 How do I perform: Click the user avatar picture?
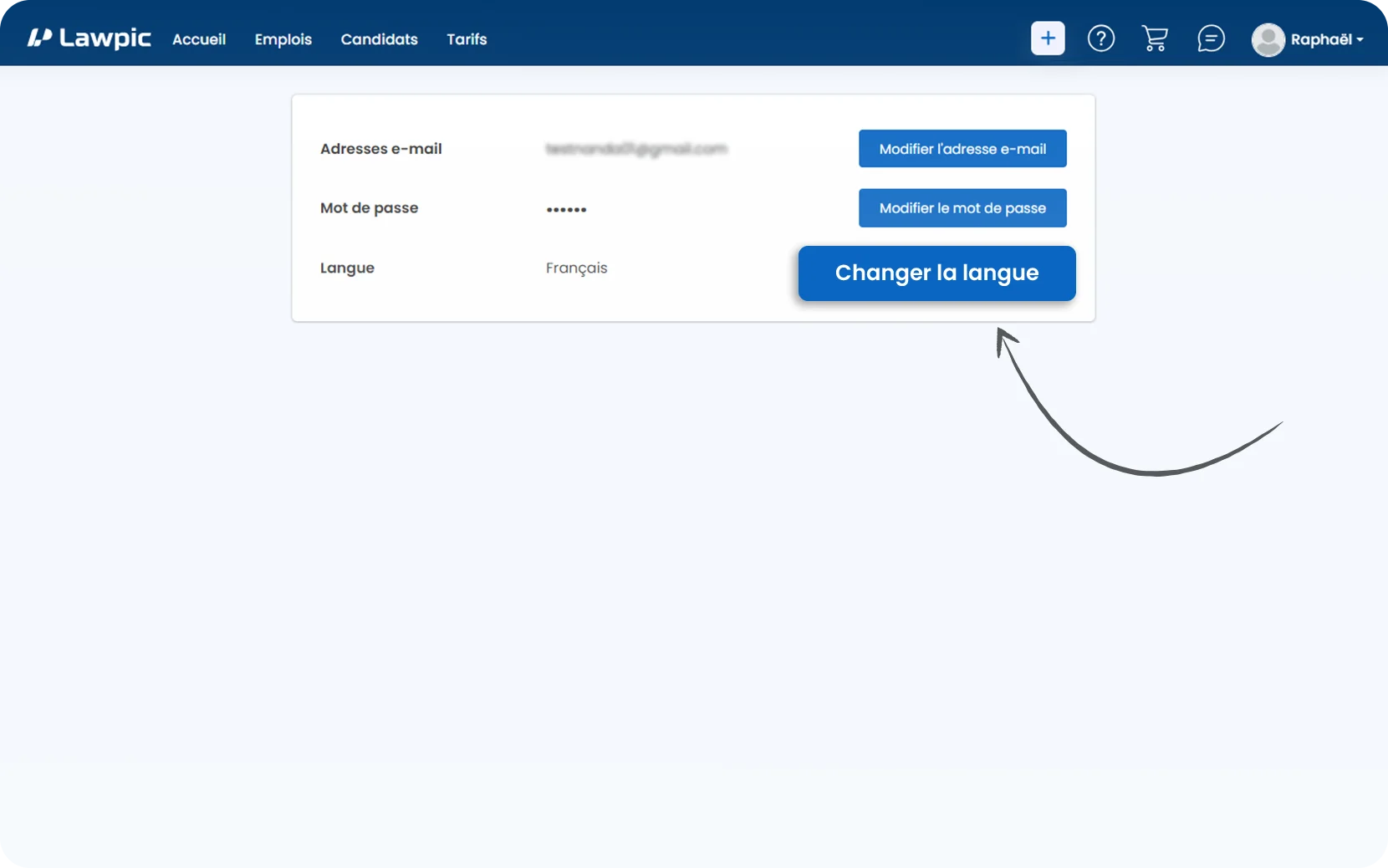pos(1268,39)
